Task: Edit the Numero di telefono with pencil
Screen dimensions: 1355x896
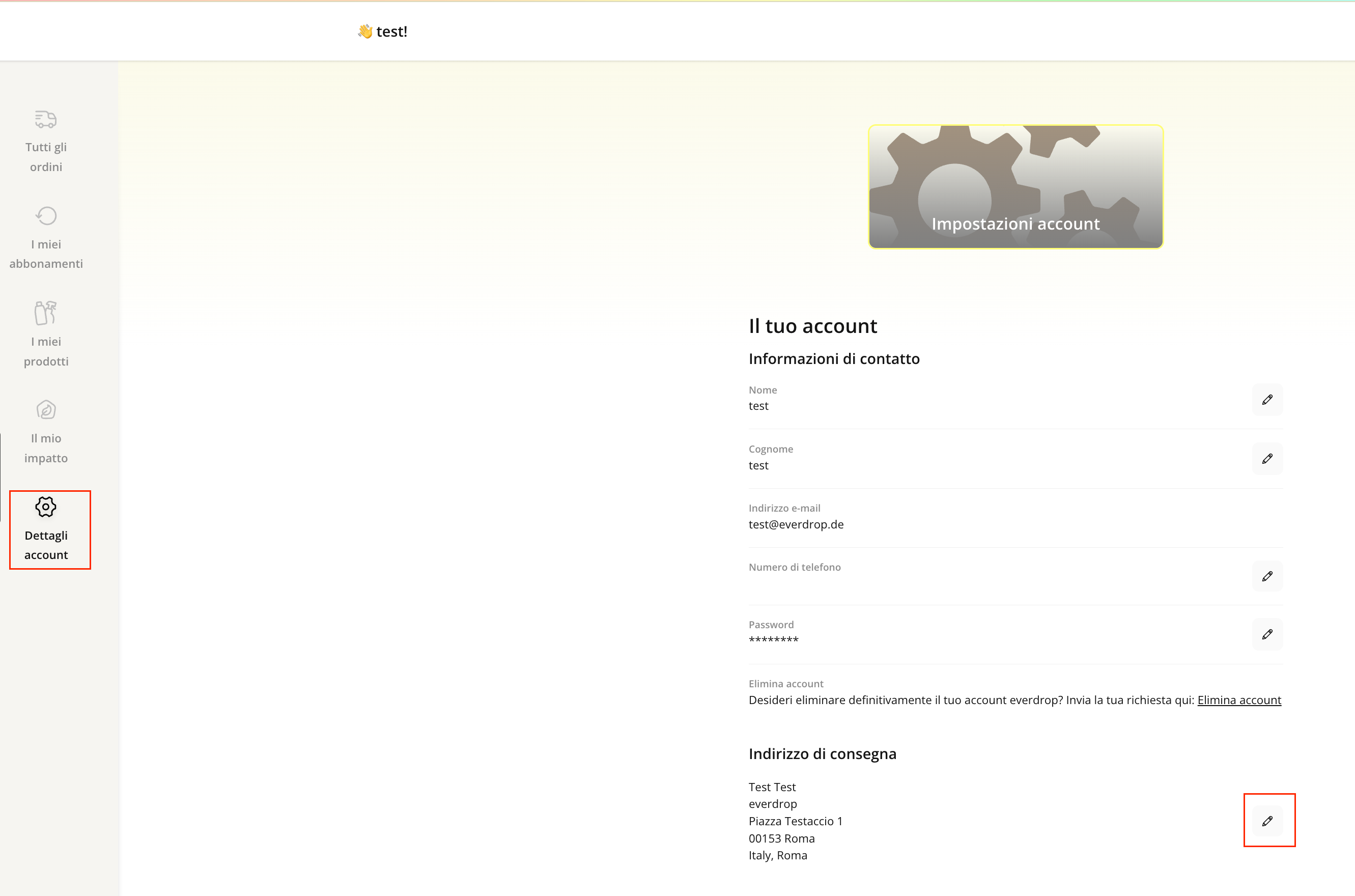Action: click(x=1267, y=576)
